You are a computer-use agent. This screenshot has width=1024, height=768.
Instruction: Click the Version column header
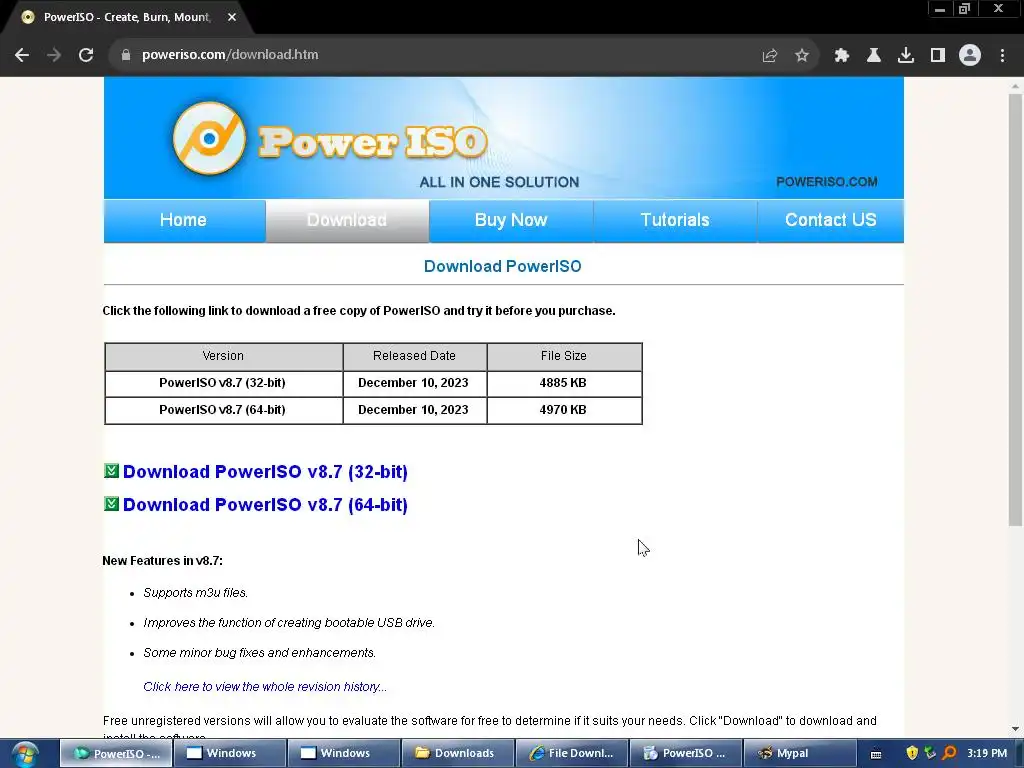223,357
